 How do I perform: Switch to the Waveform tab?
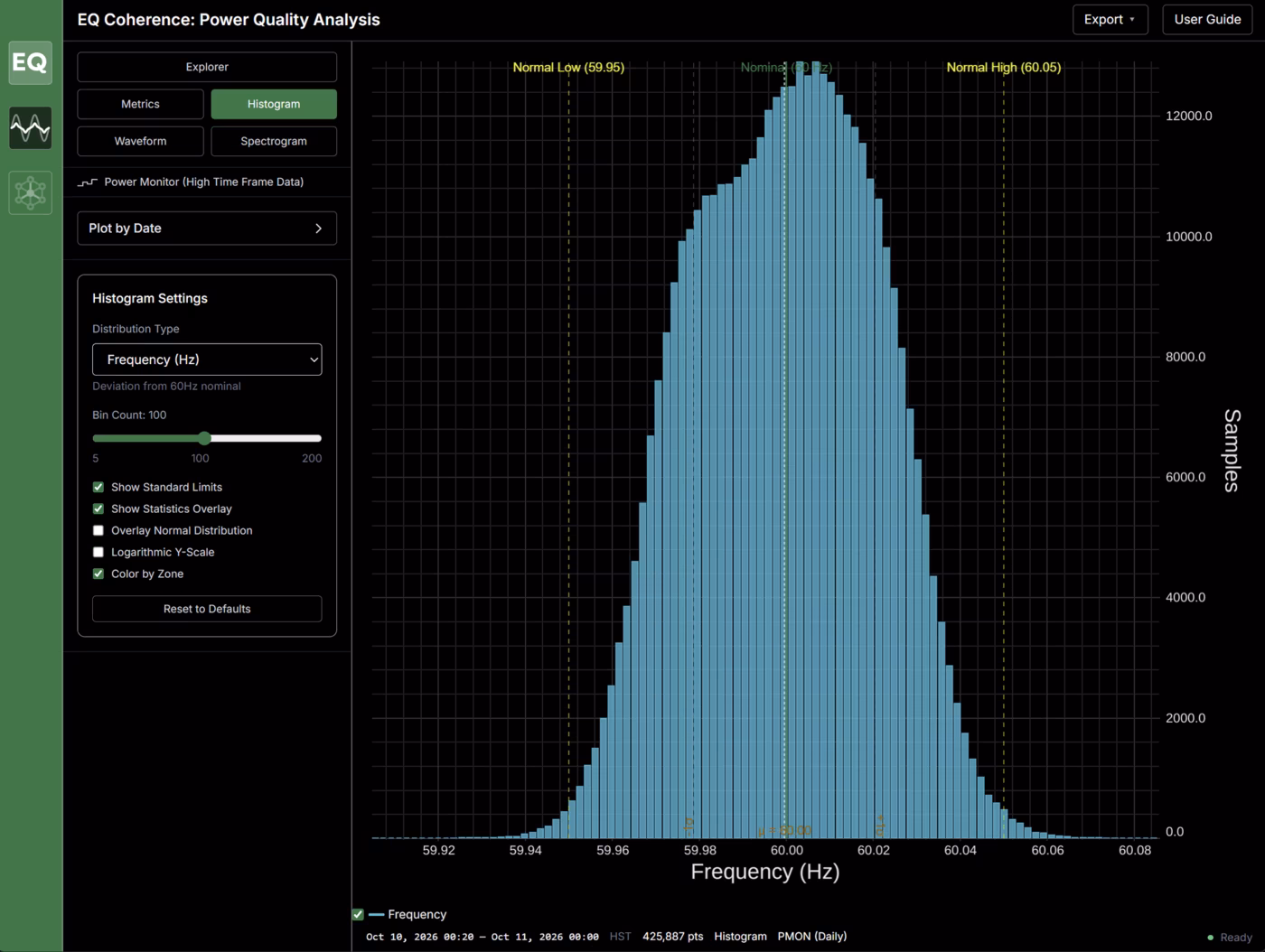tap(140, 141)
